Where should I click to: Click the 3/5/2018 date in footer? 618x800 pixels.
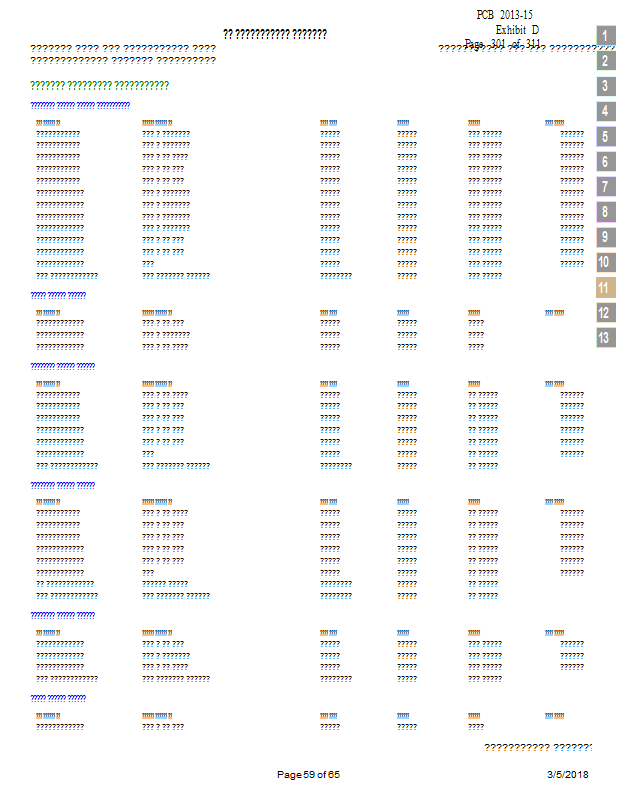point(567,775)
